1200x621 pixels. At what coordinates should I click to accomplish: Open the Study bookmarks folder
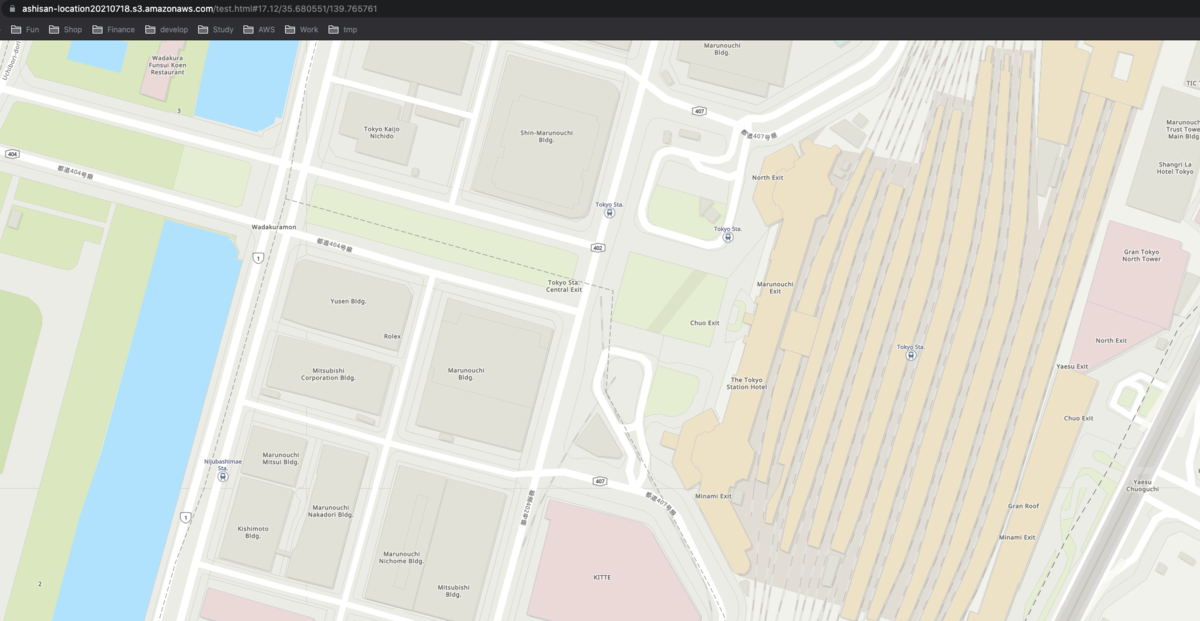click(215, 29)
